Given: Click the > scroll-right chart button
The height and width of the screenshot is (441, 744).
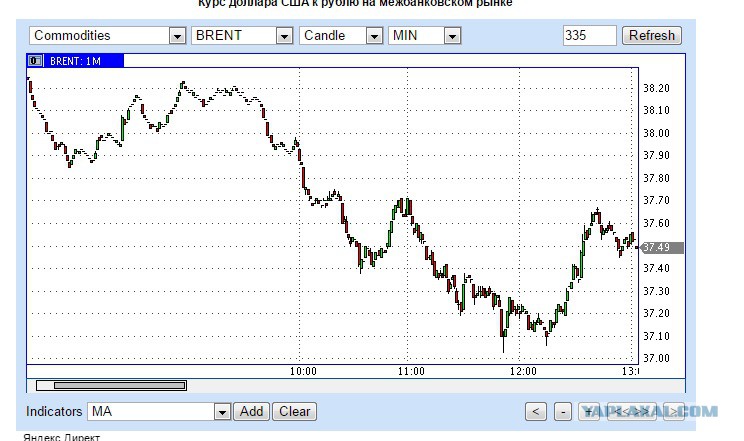Looking at the screenshot, I should (674, 412).
